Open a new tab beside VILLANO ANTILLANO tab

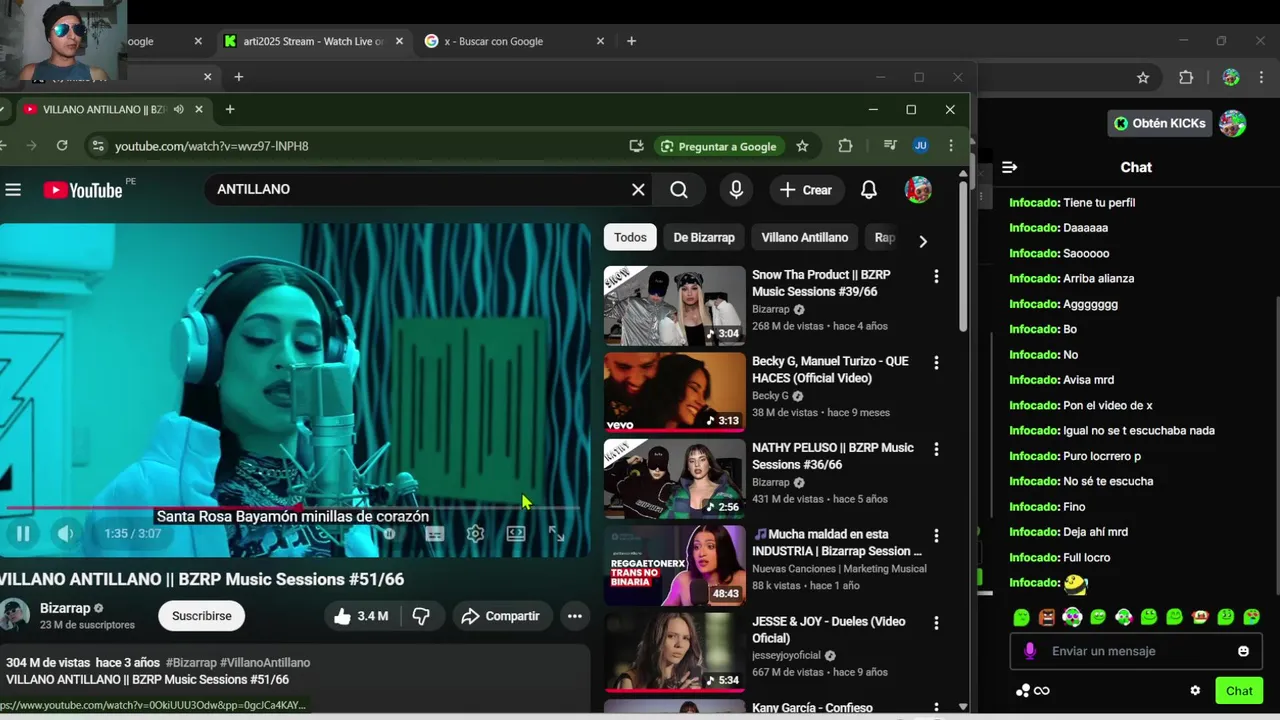(x=230, y=109)
